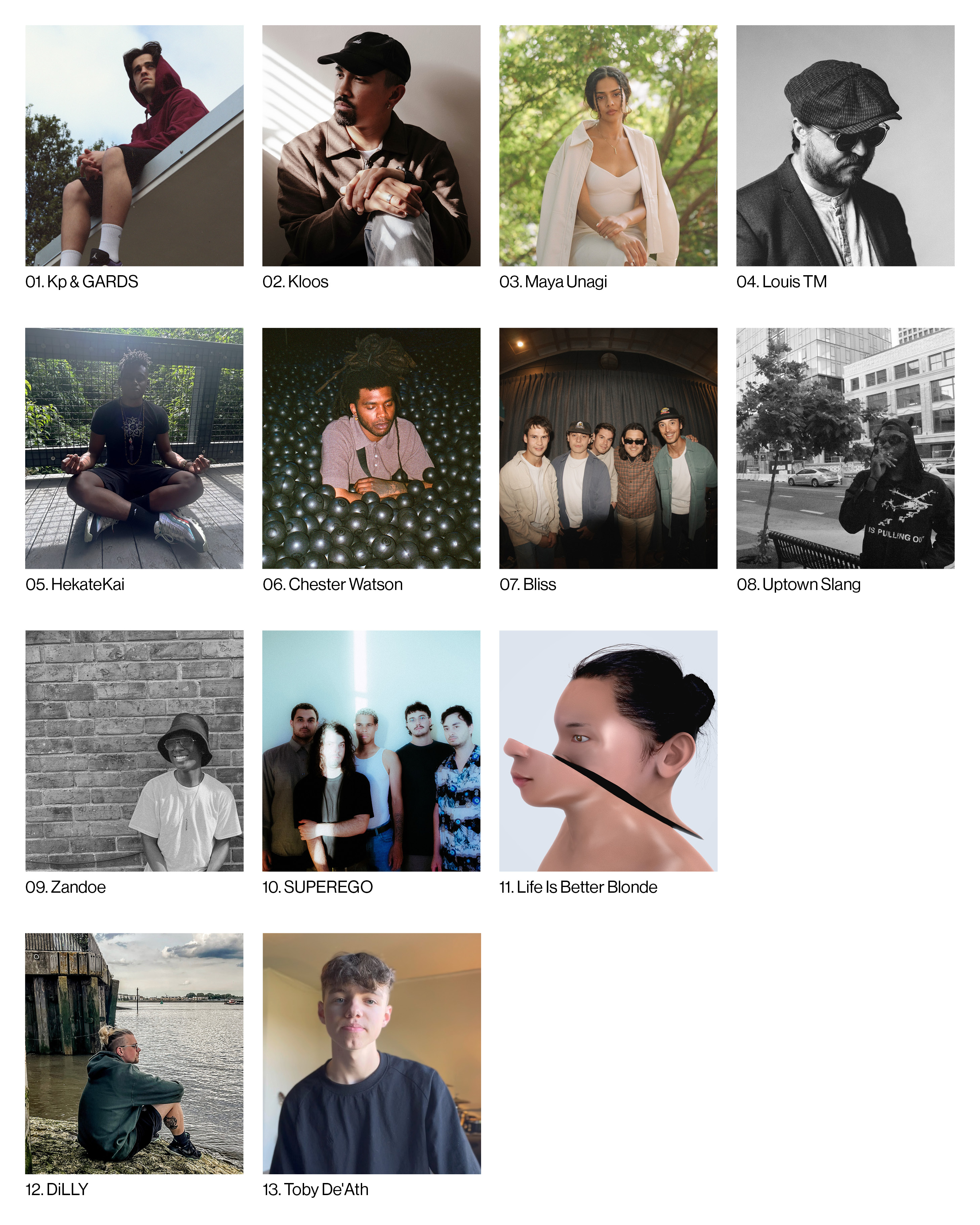Select the Kloos portrait thumbnail
Viewport: 980px width, 1225px height.
point(371,145)
